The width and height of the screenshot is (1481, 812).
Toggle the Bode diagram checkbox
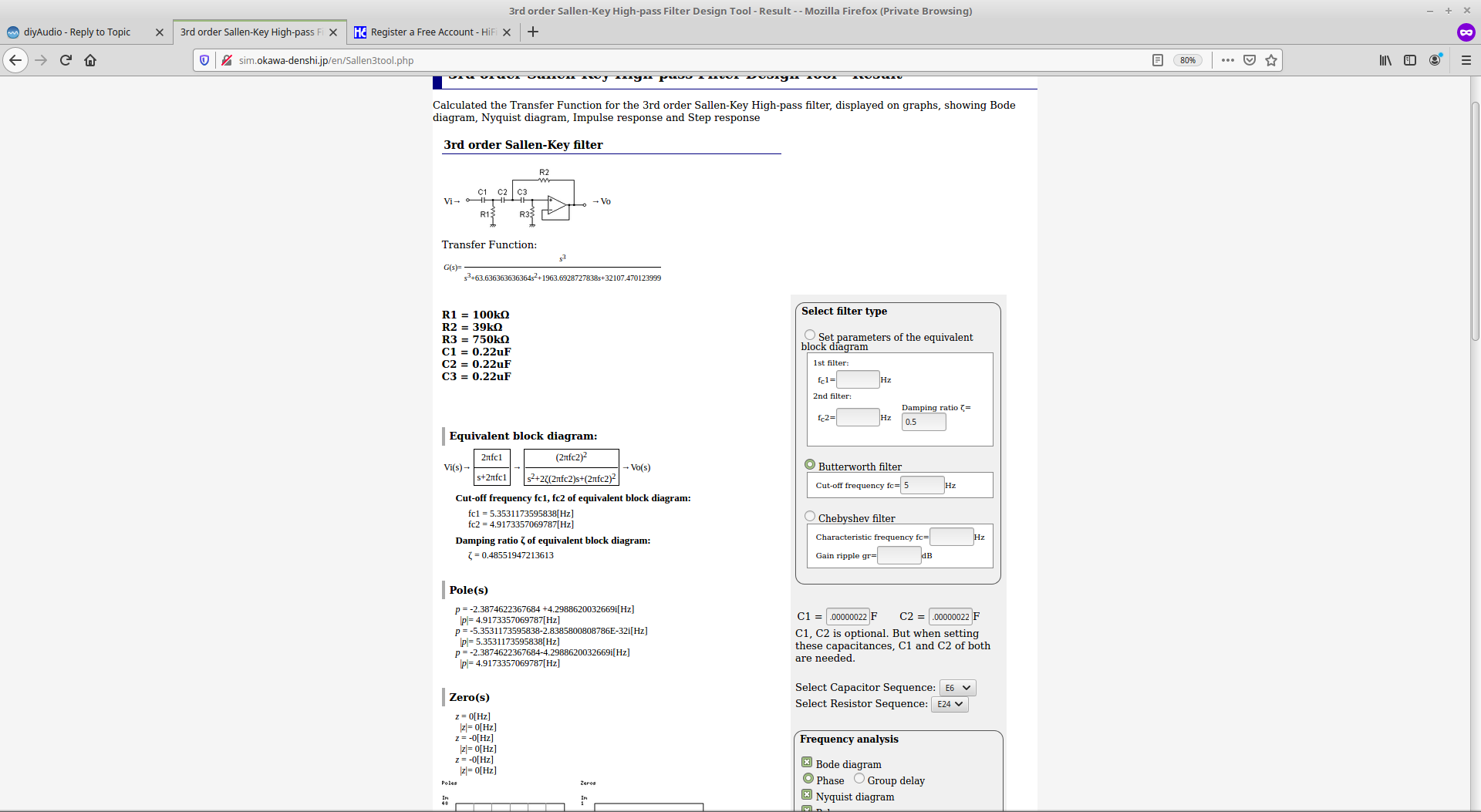pos(807,763)
